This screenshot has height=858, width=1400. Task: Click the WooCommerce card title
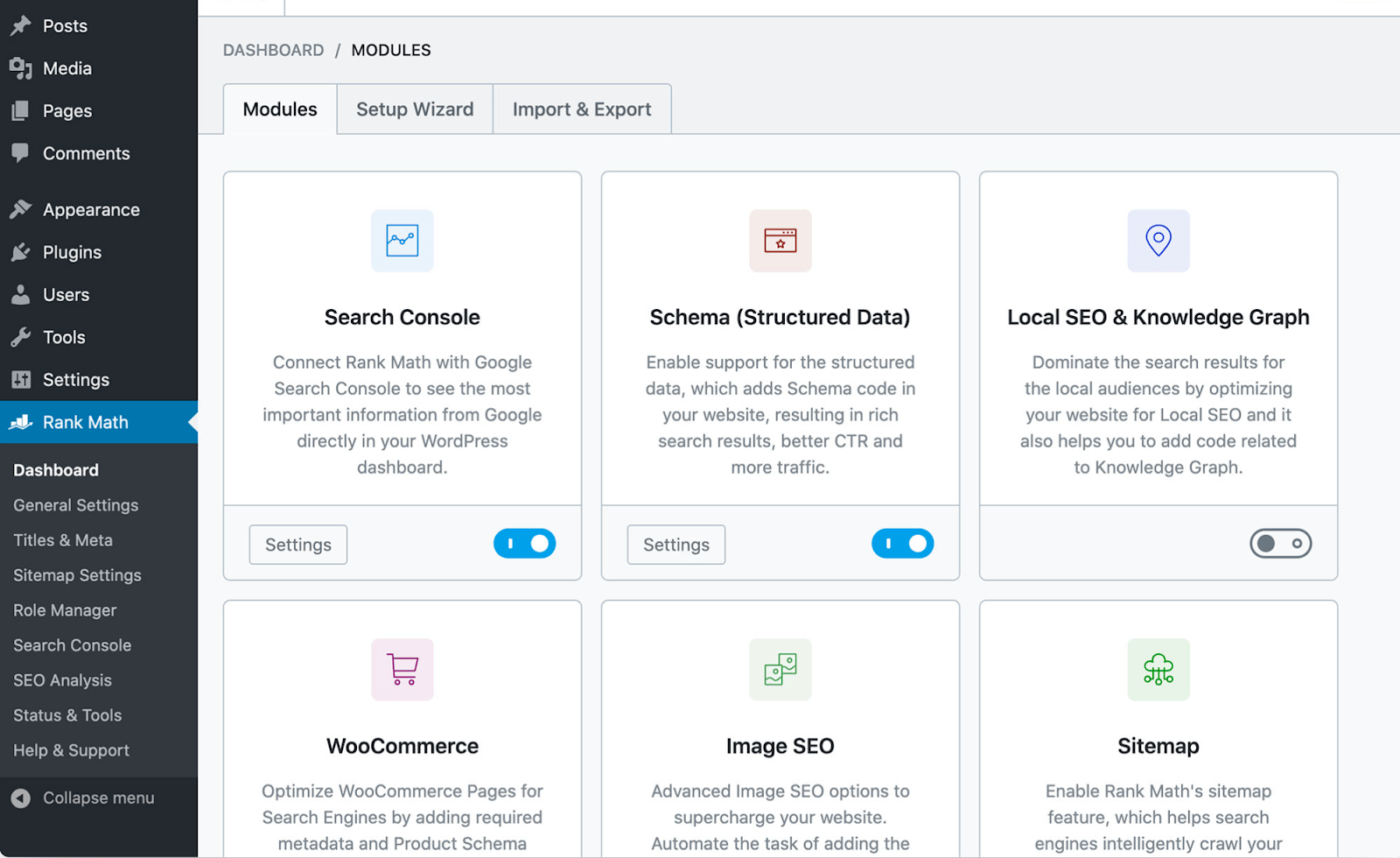tap(402, 746)
